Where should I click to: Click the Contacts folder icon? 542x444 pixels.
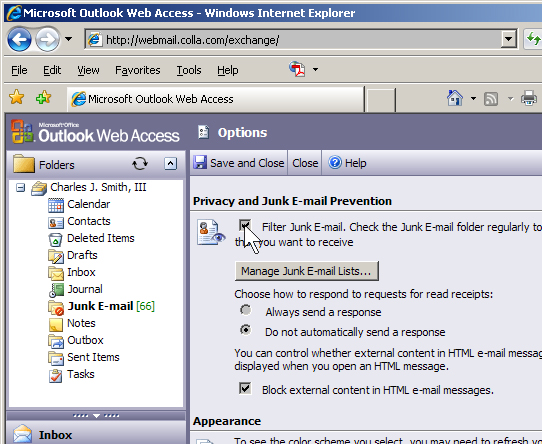(x=56, y=222)
